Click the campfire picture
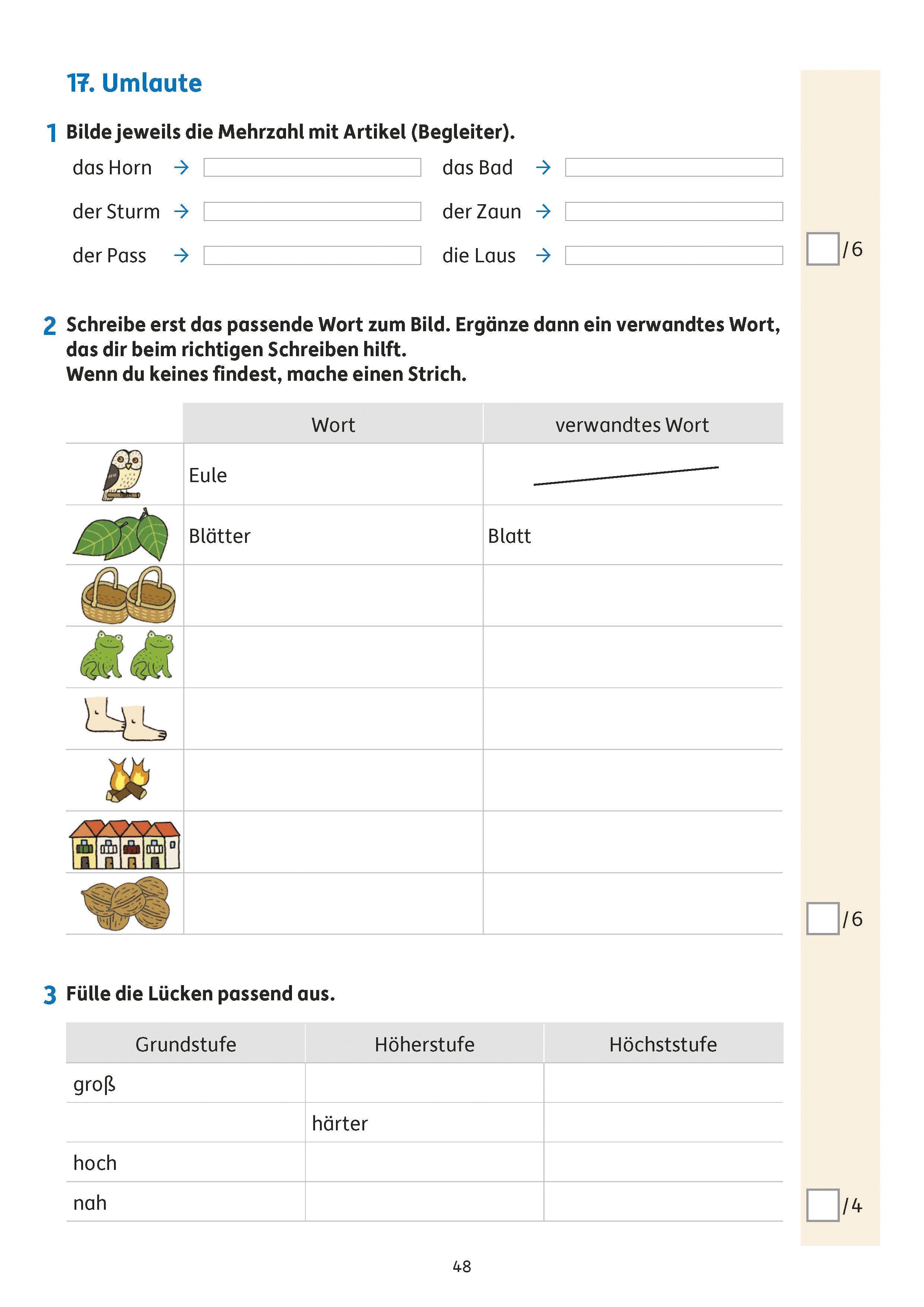Viewport: 924px width, 1307px height. point(127,780)
